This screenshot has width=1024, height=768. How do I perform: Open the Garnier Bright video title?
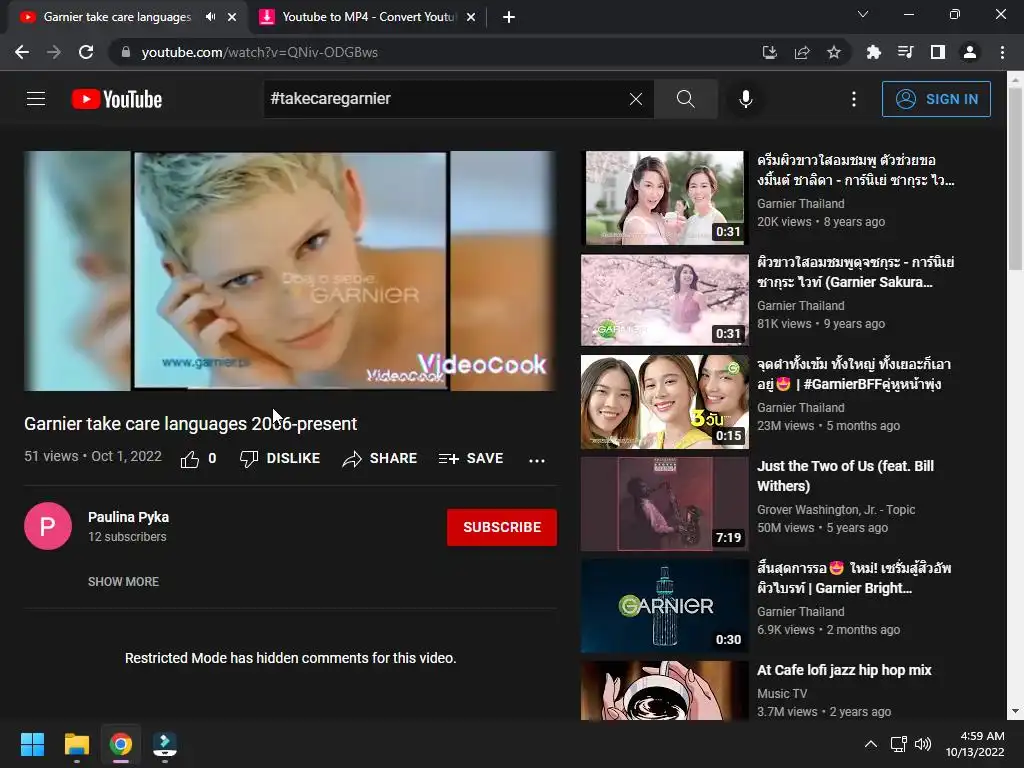(x=854, y=578)
